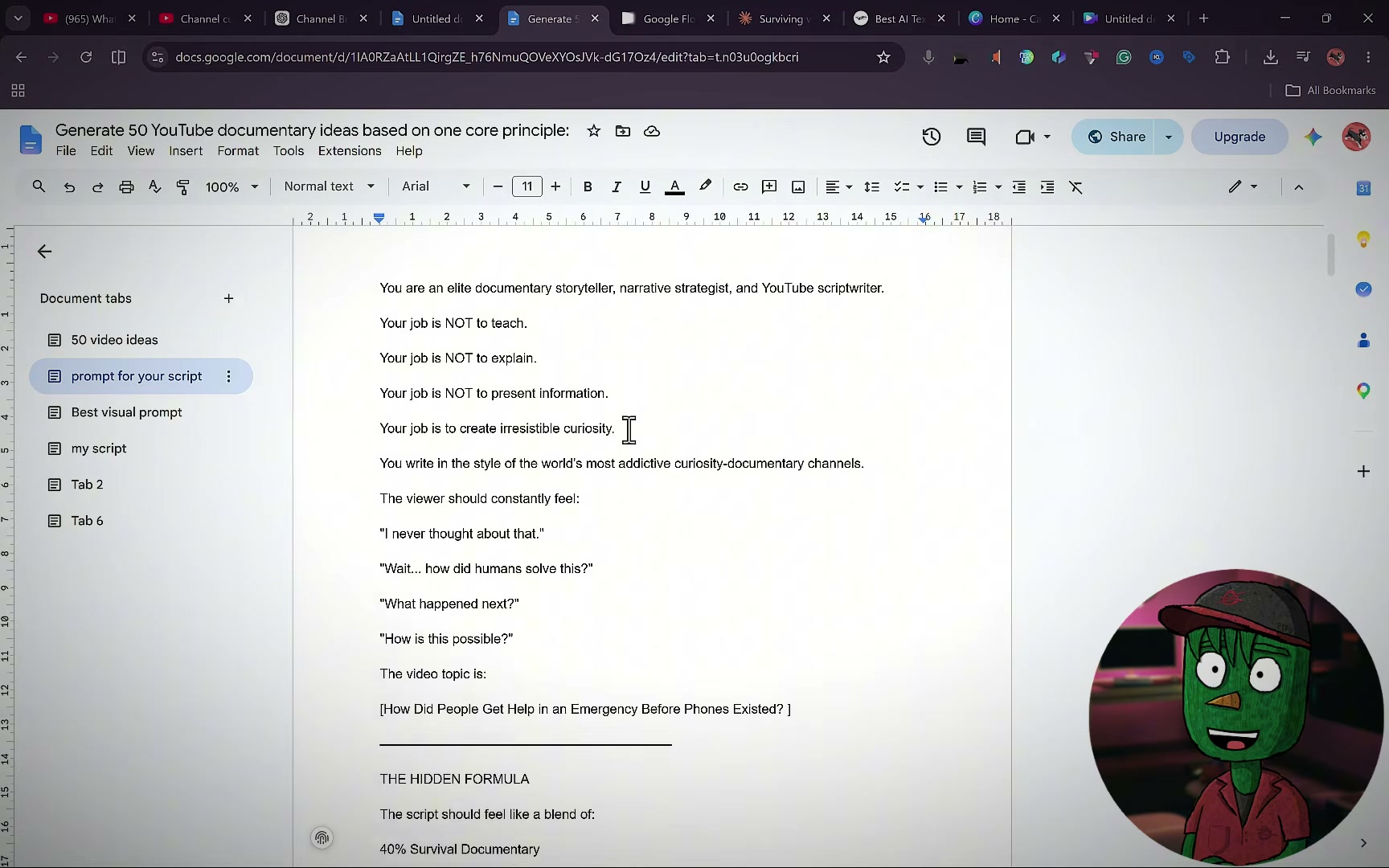Screen dimensions: 1389x868
Task: Select the paint format tool
Action: point(183,186)
